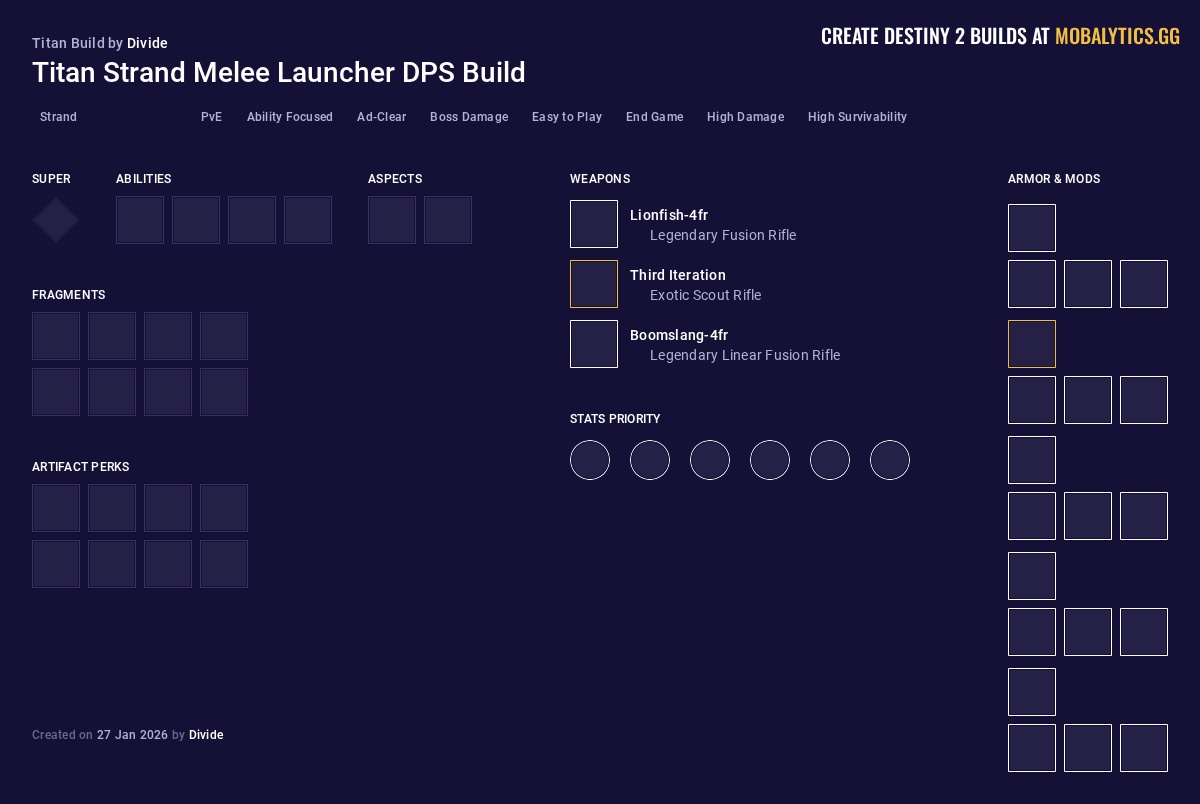Toggle the High Survivability tag
This screenshot has width=1200, height=804.
pos(857,117)
